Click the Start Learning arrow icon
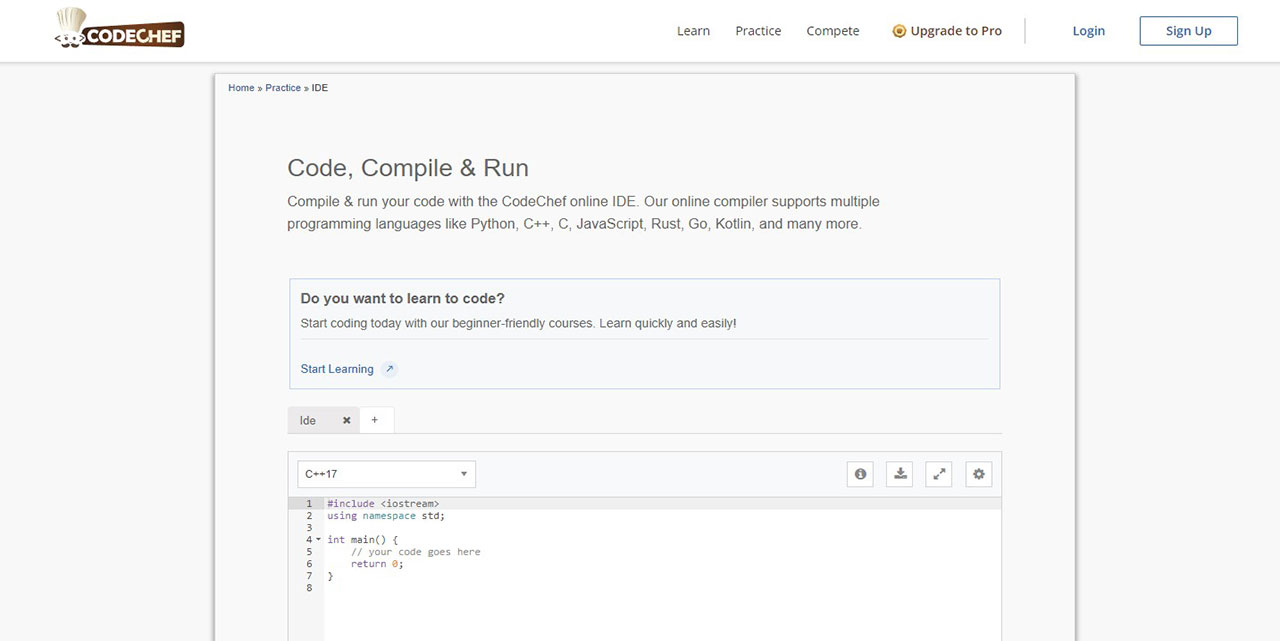This screenshot has width=1280, height=641. tap(389, 369)
